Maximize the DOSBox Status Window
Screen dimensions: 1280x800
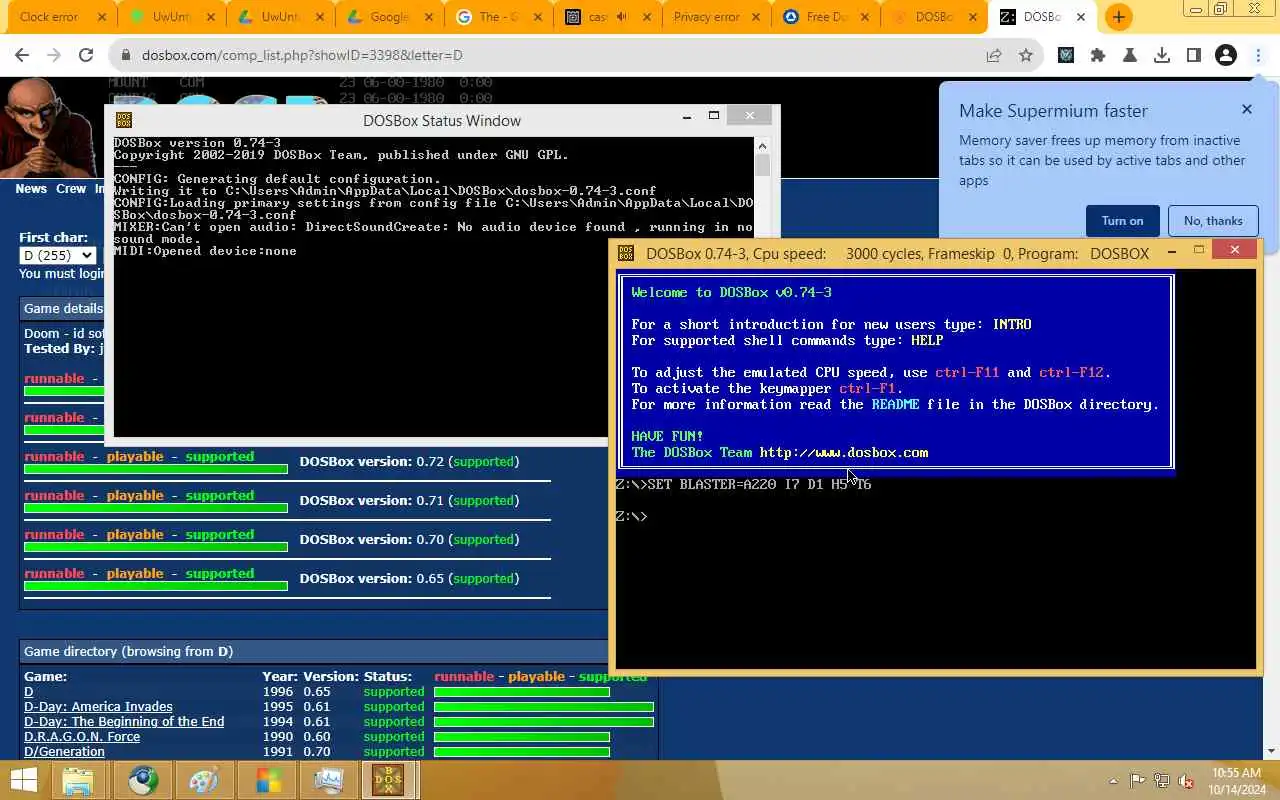[x=714, y=116]
